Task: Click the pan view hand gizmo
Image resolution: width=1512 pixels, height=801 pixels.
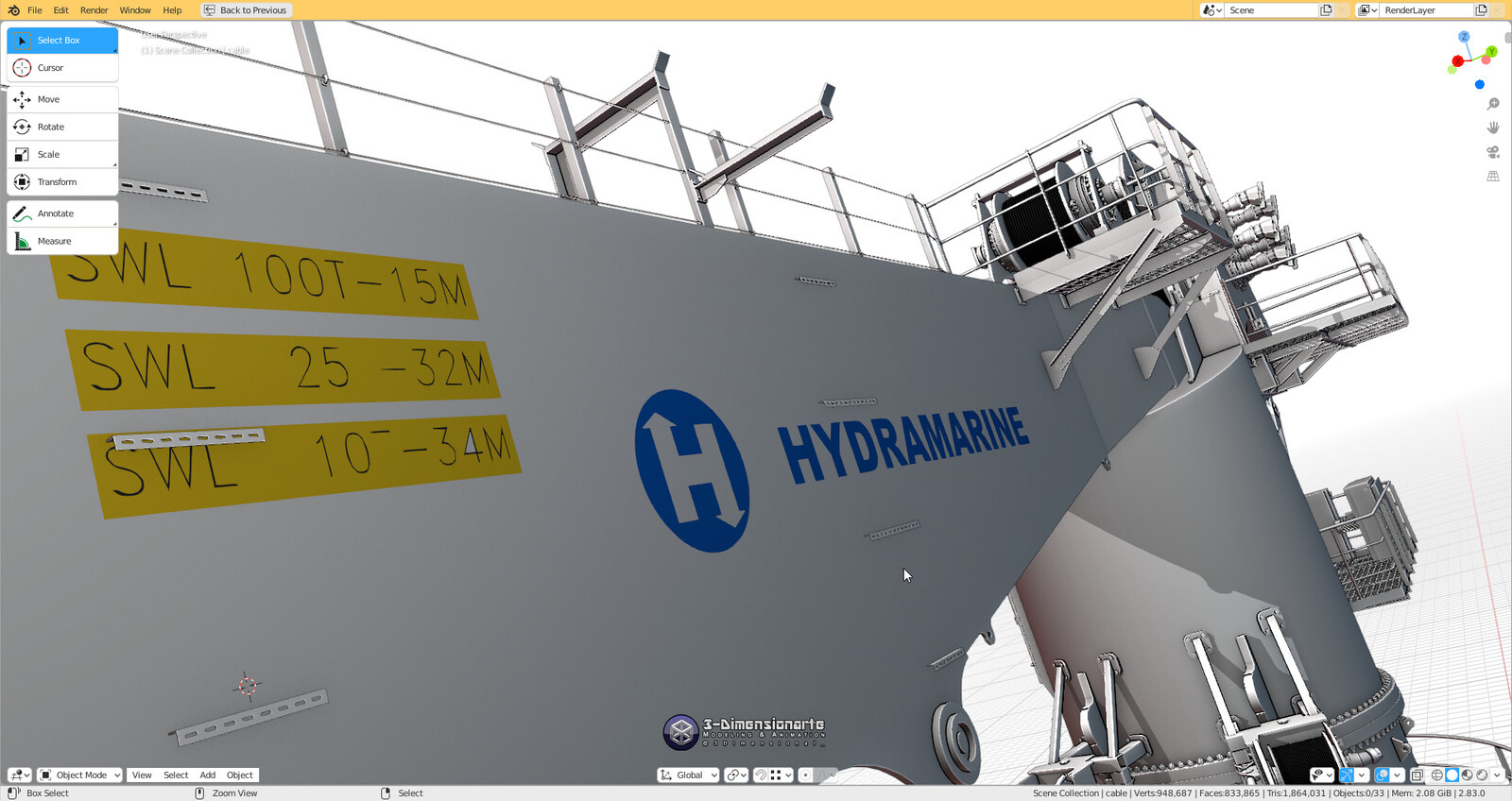Action: click(x=1493, y=128)
